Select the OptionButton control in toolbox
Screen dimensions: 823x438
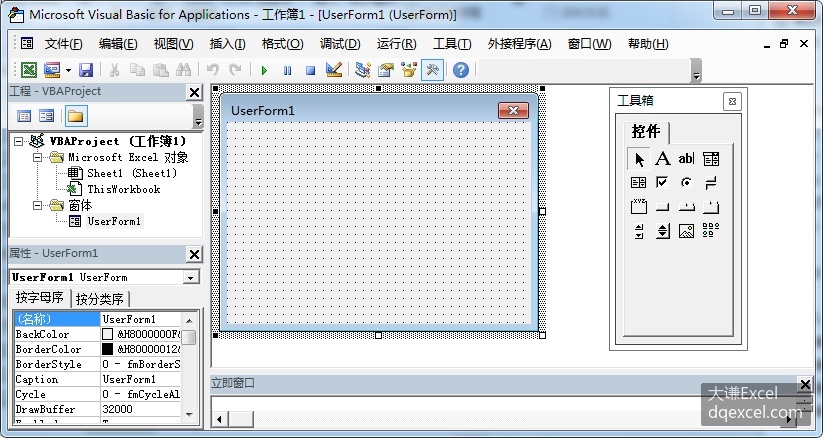click(686, 182)
